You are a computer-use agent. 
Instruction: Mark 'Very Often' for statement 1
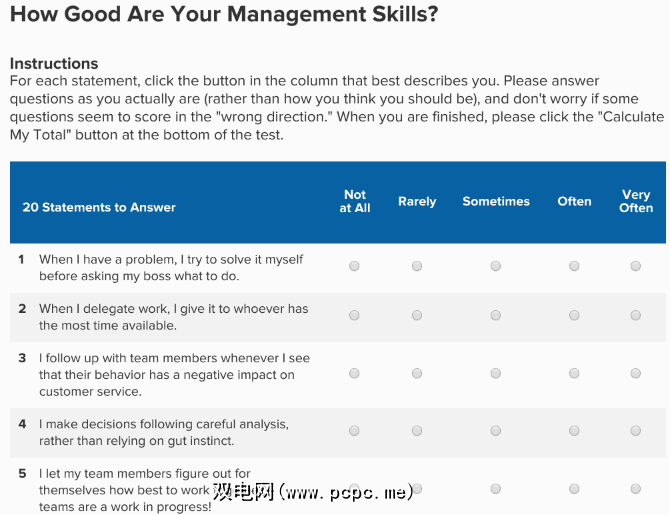point(636,266)
